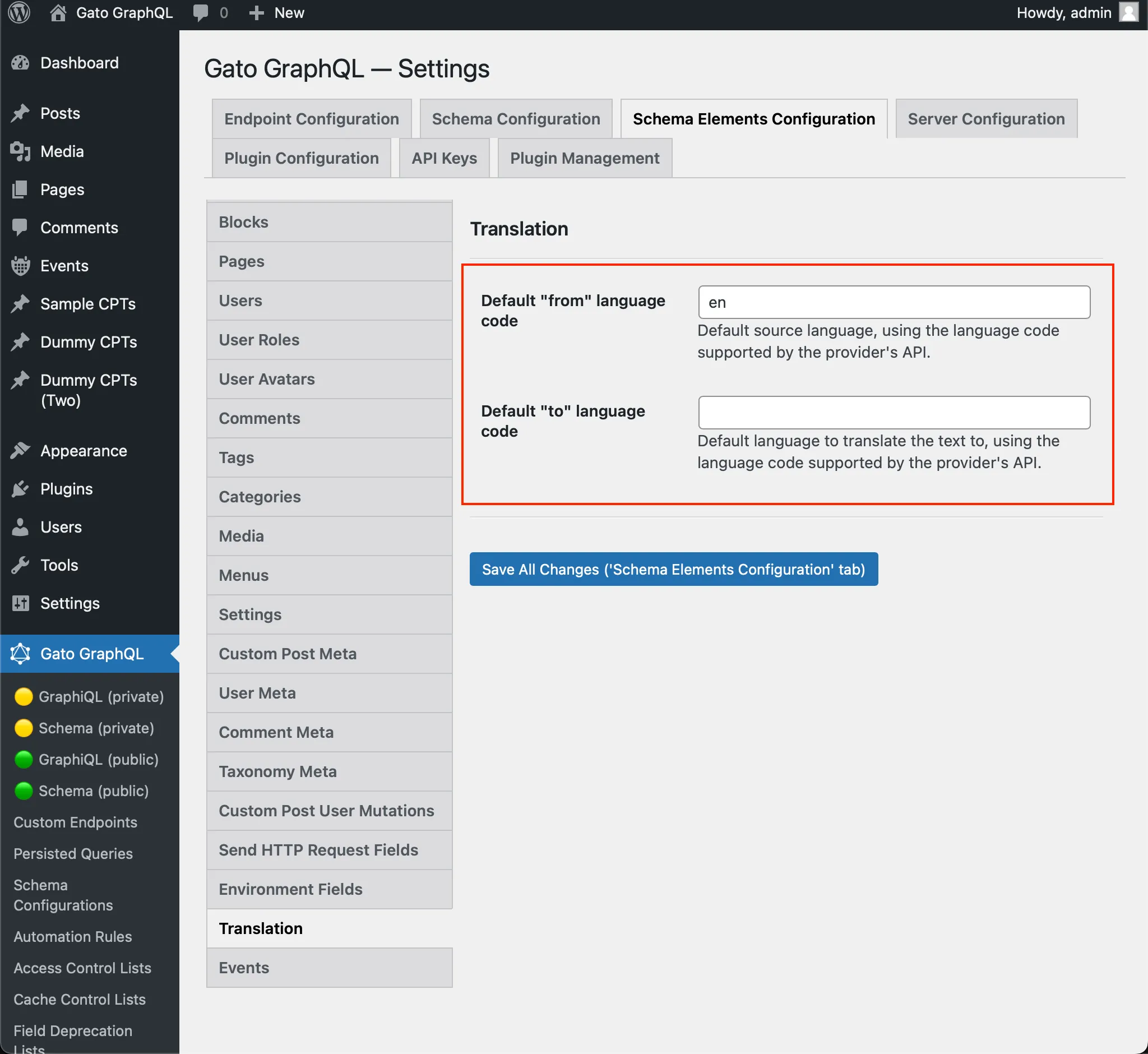
Task: Switch to Endpoint Configuration tab
Action: (311, 119)
